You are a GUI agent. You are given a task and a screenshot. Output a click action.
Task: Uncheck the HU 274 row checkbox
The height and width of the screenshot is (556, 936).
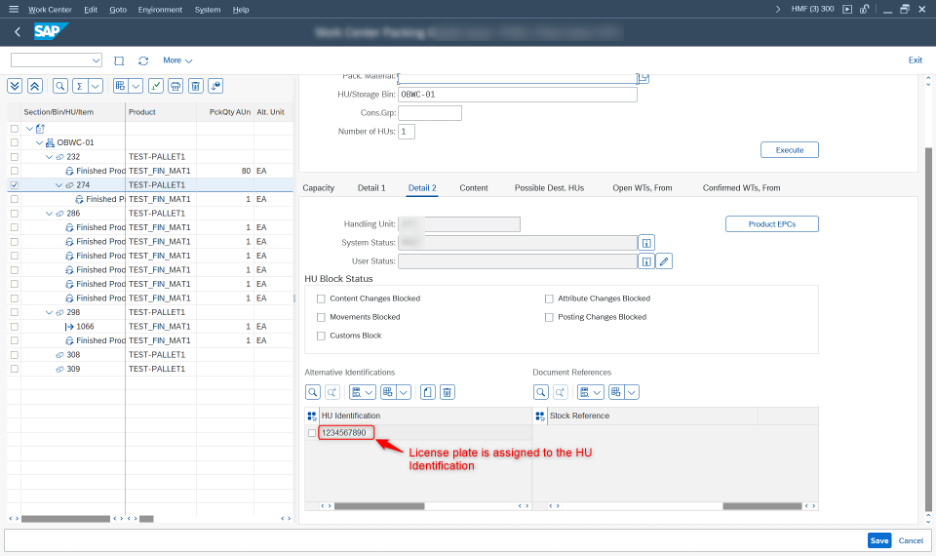[14, 185]
